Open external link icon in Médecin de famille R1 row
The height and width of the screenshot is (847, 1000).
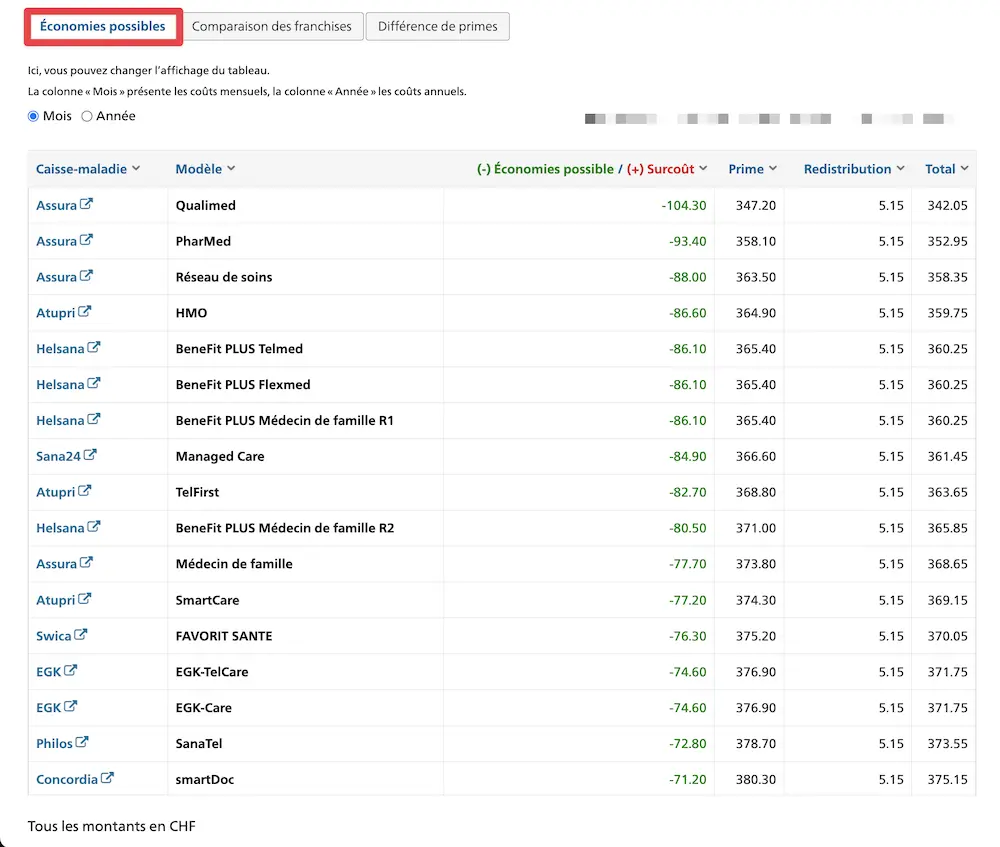point(94,419)
